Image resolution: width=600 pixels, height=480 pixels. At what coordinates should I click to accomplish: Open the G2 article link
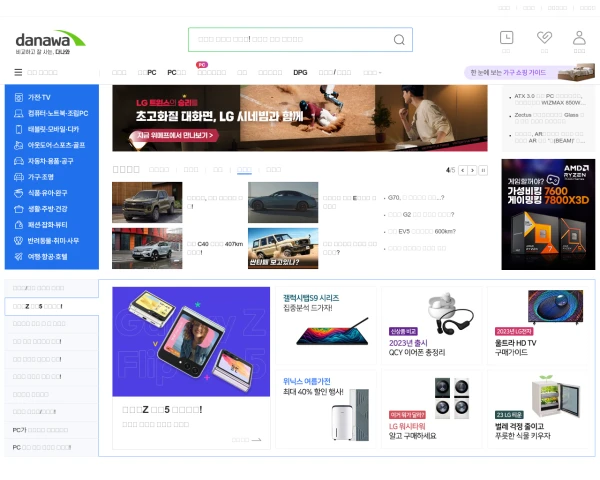tap(421, 214)
